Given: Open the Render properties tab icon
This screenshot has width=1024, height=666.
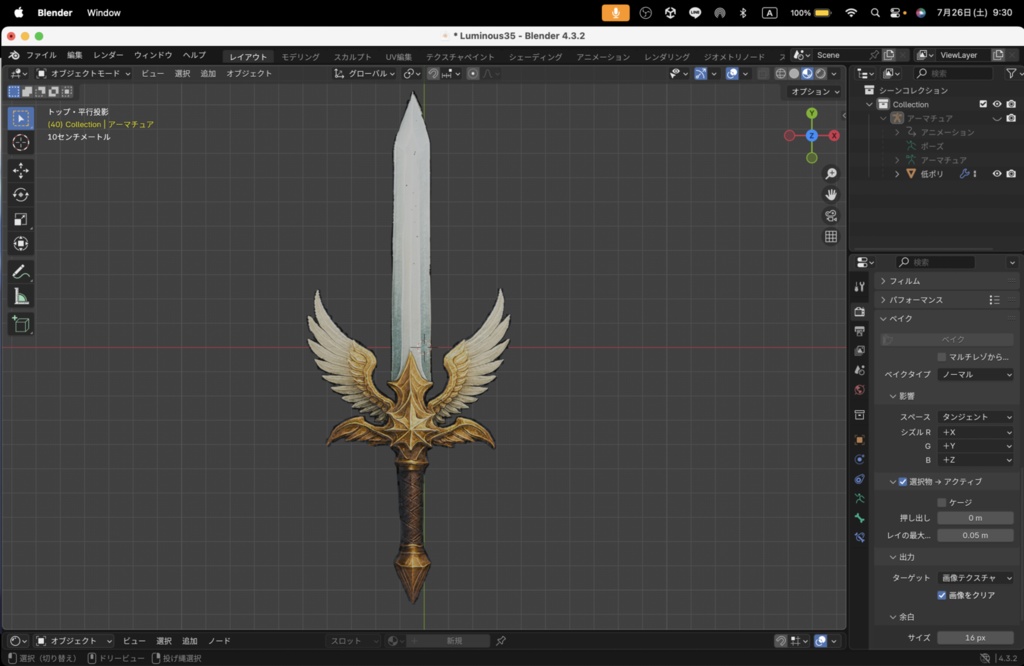Looking at the screenshot, I should (x=859, y=312).
